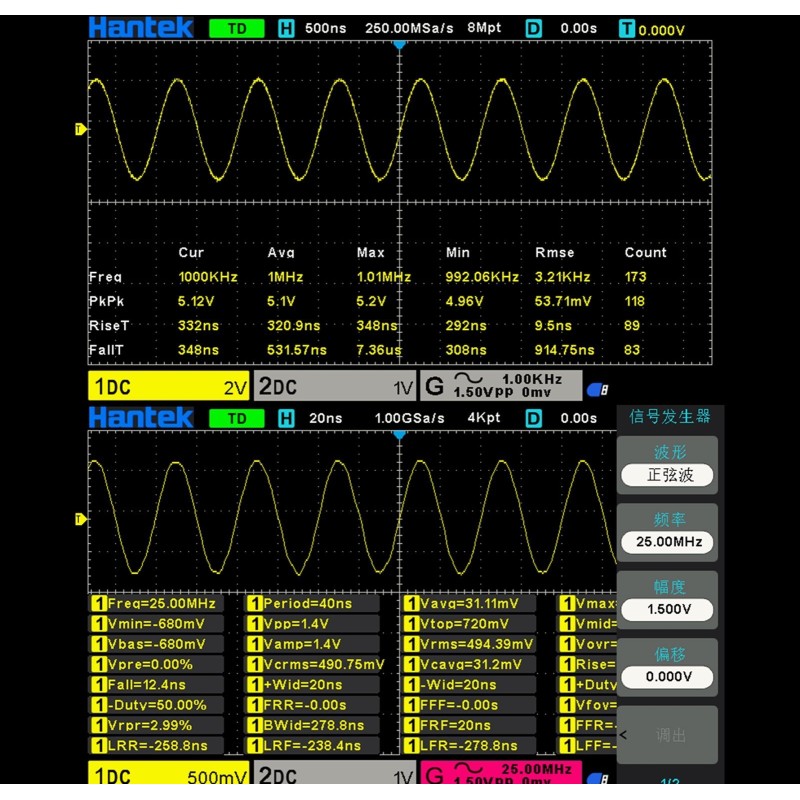The height and width of the screenshot is (800, 800).
Task: Toggle channel 1 DC 2V in top display
Action: click(x=169, y=387)
